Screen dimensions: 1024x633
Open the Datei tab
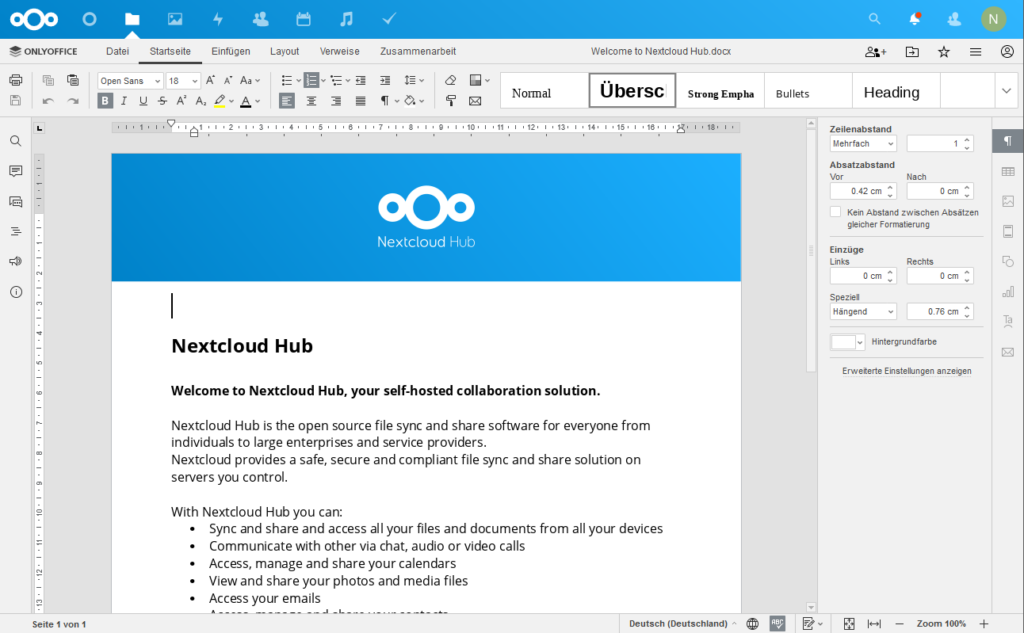point(118,51)
